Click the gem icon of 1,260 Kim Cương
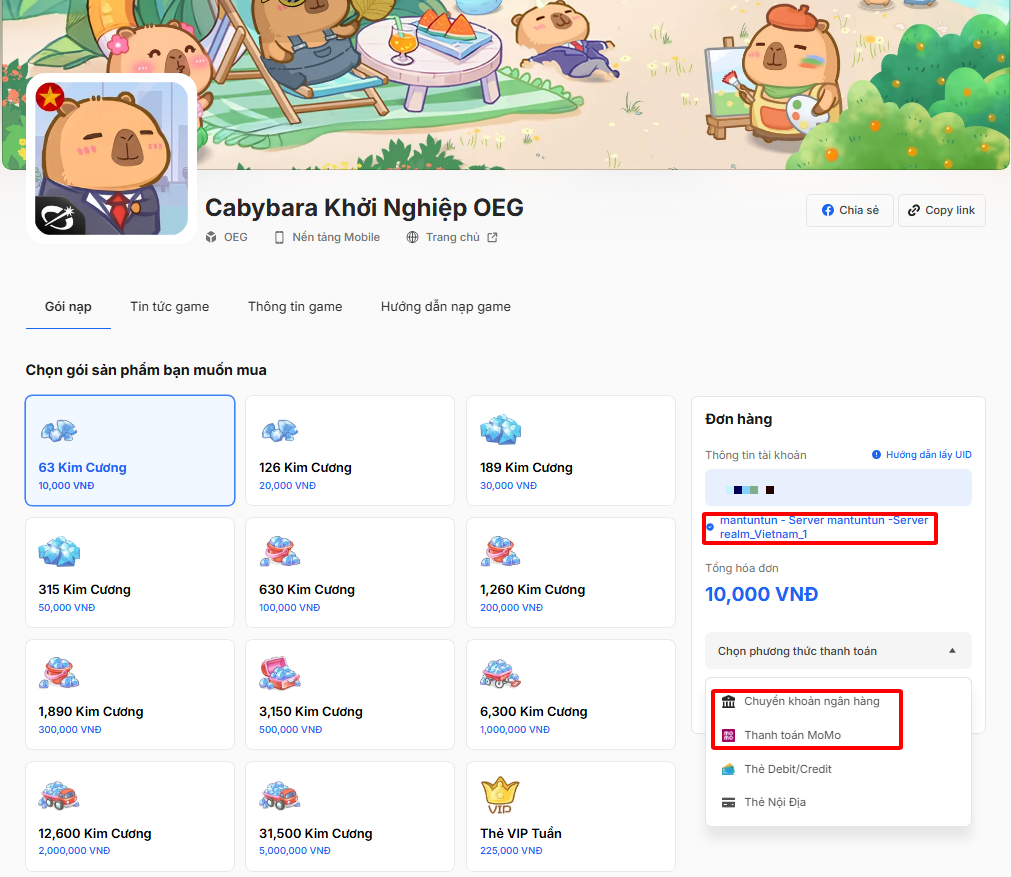This screenshot has height=877, width=1011. click(x=500, y=551)
